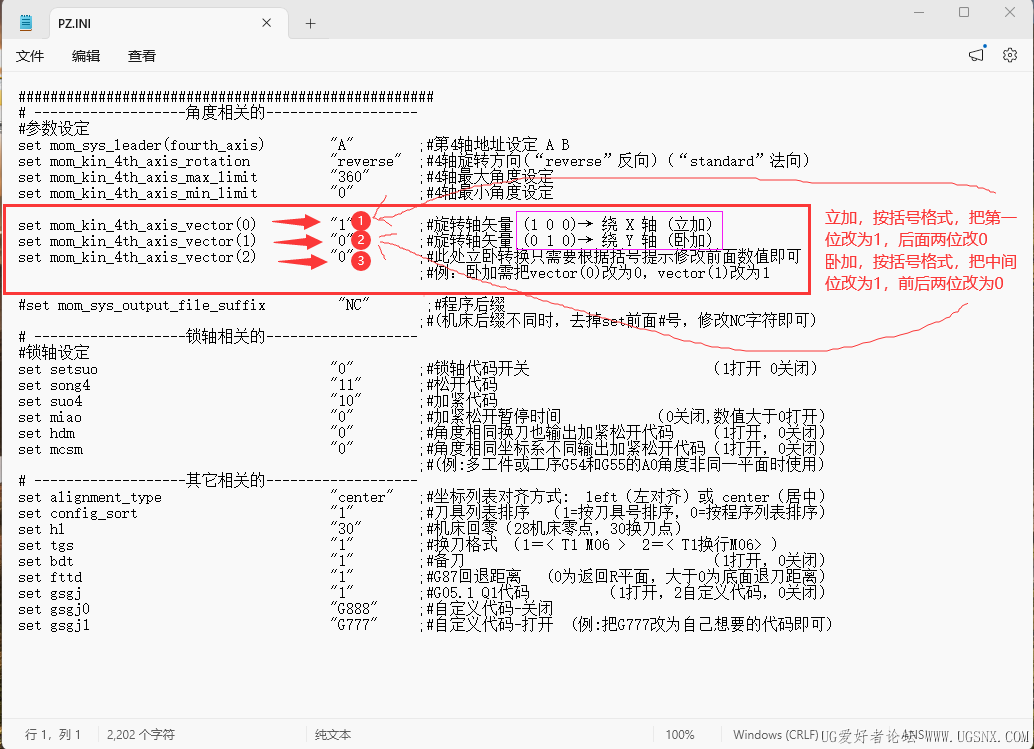
Task: Click the "NC" suffix value
Action: [353, 304]
